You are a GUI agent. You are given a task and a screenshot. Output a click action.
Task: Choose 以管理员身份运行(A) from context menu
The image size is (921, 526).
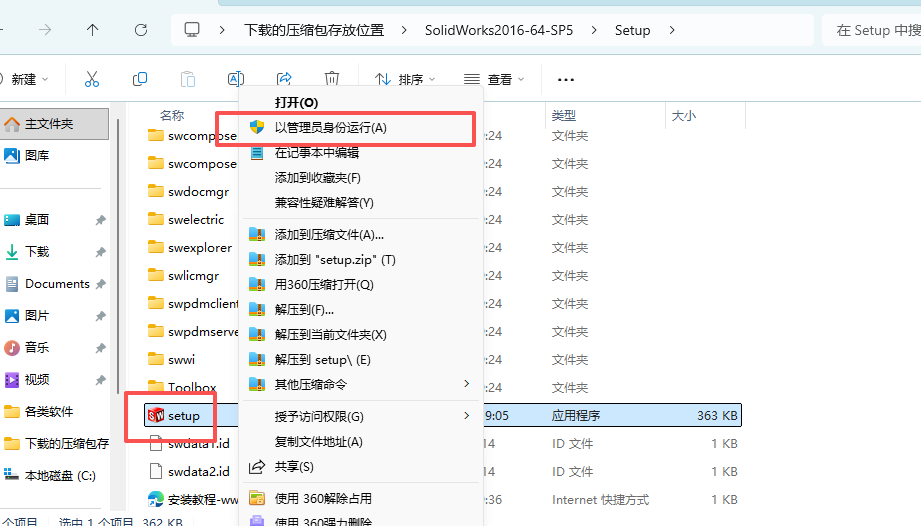pos(361,128)
